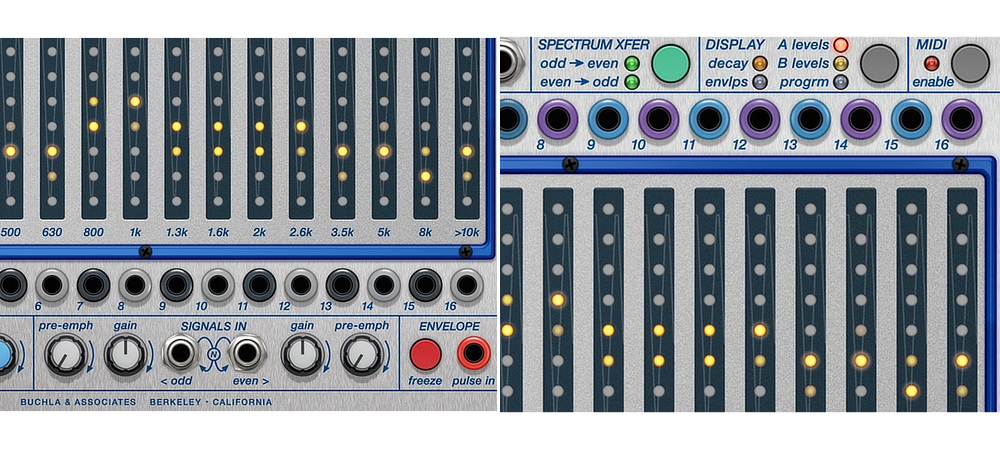
Task: Click the red pulse in jack
Action: (x=473, y=354)
